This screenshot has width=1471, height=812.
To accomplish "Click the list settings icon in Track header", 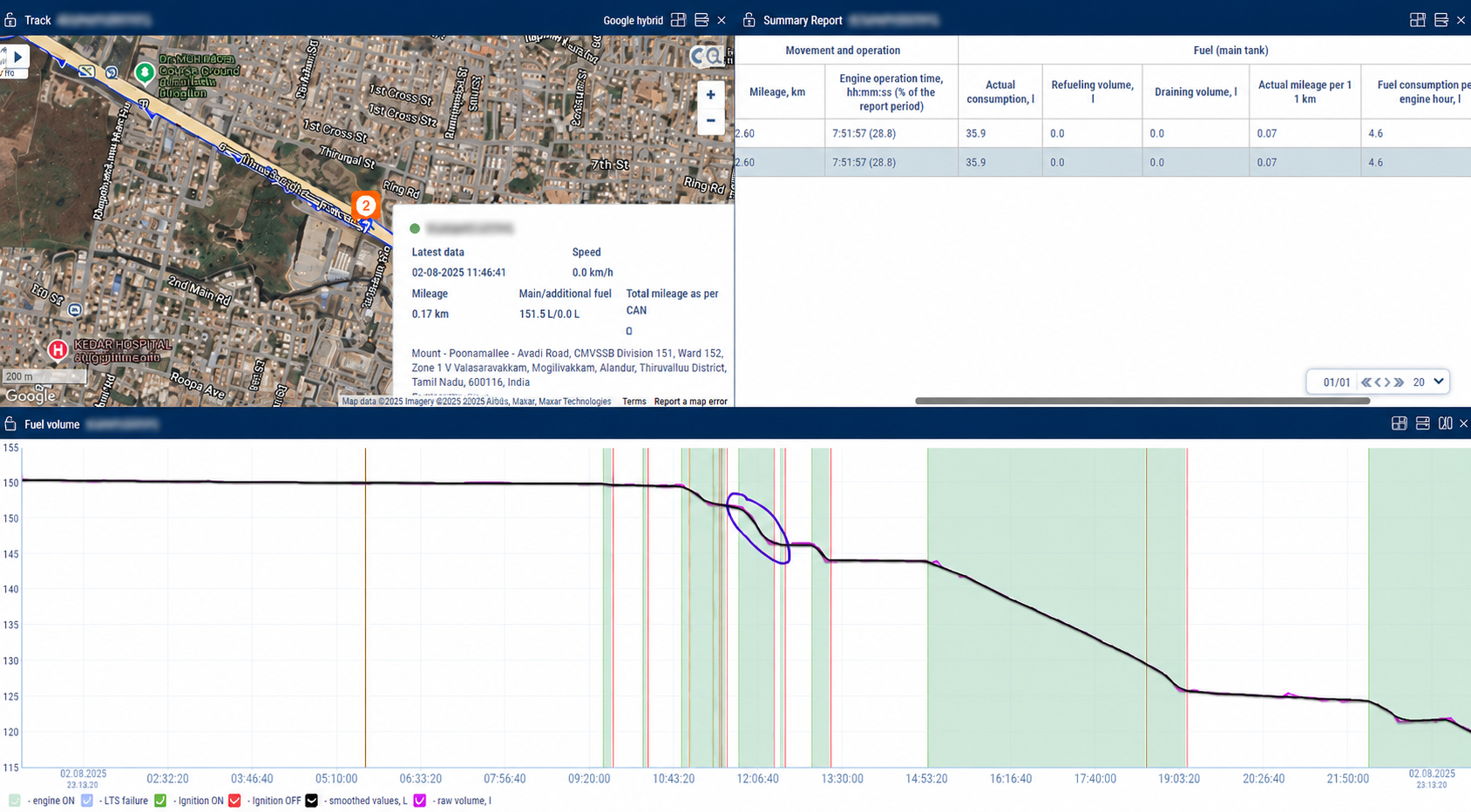I will (x=702, y=20).
